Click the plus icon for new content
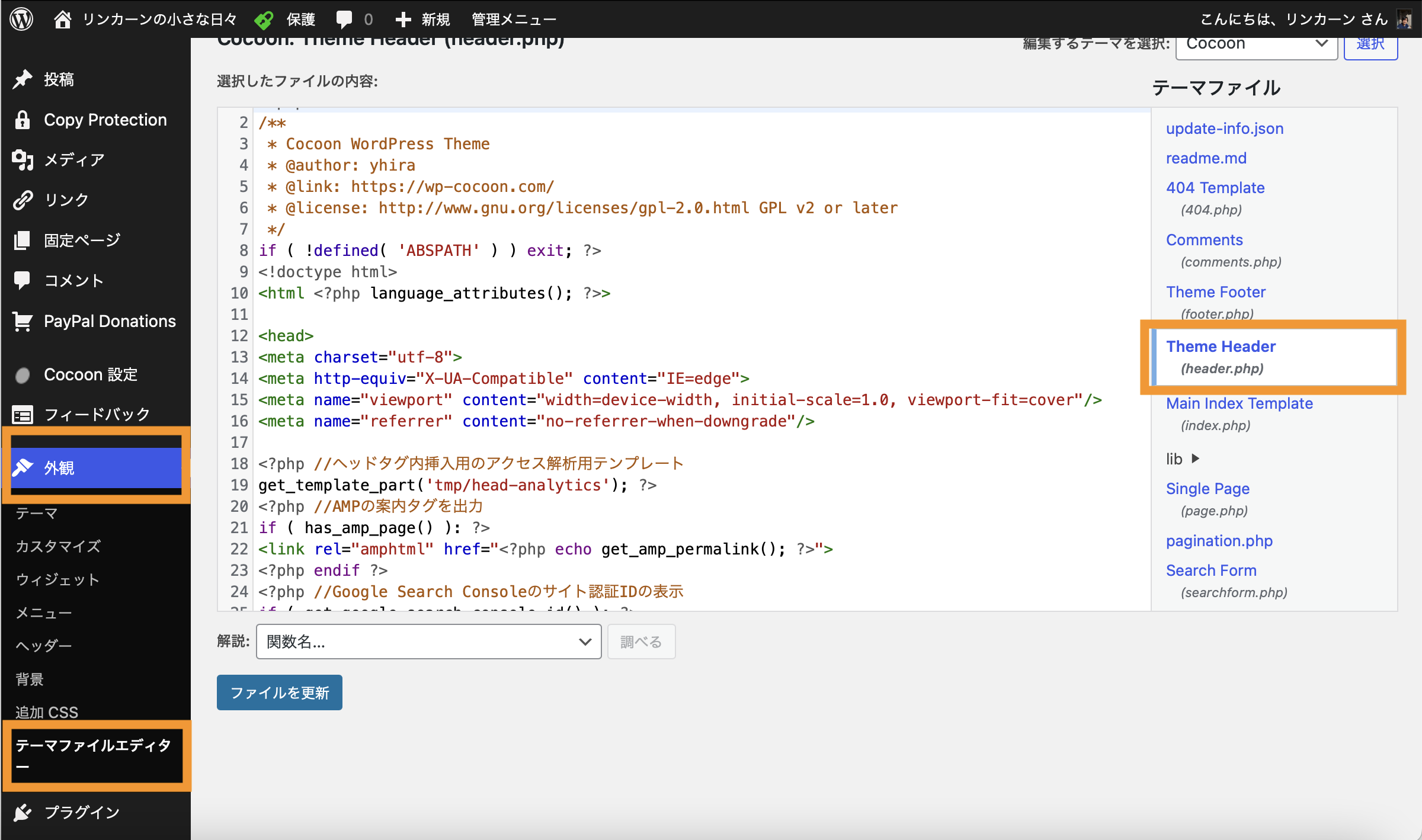Viewport: 1422px width, 840px height. (x=403, y=20)
